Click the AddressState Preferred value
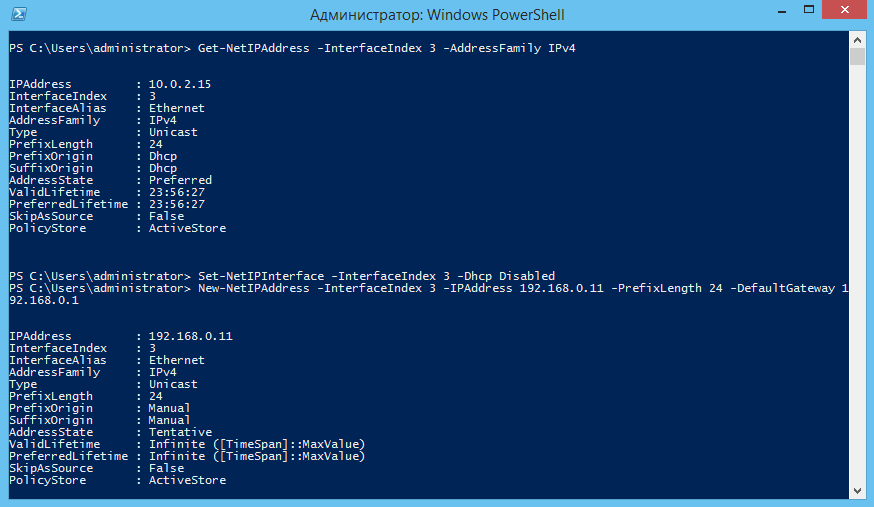The image size is (874, 507). pos(181,181)
